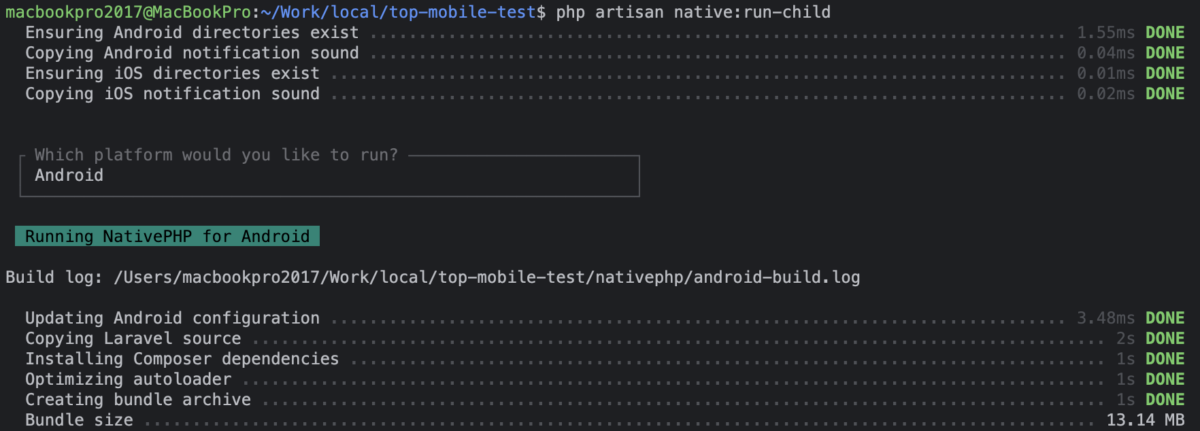
Task: Click the 'Creating bundle archive' line
Action: click(138, 400)
